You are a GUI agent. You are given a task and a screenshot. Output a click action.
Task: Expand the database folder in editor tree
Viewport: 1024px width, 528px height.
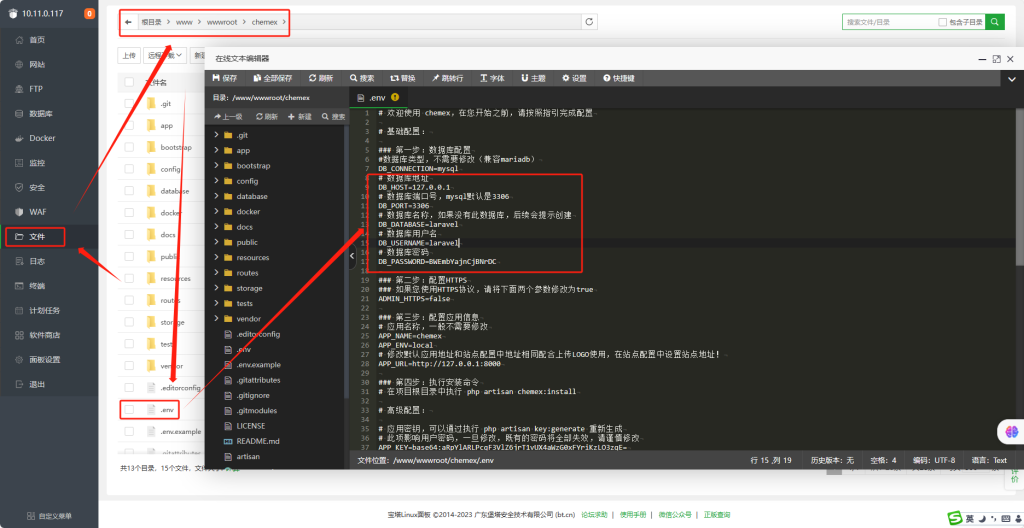click(216, 196)
